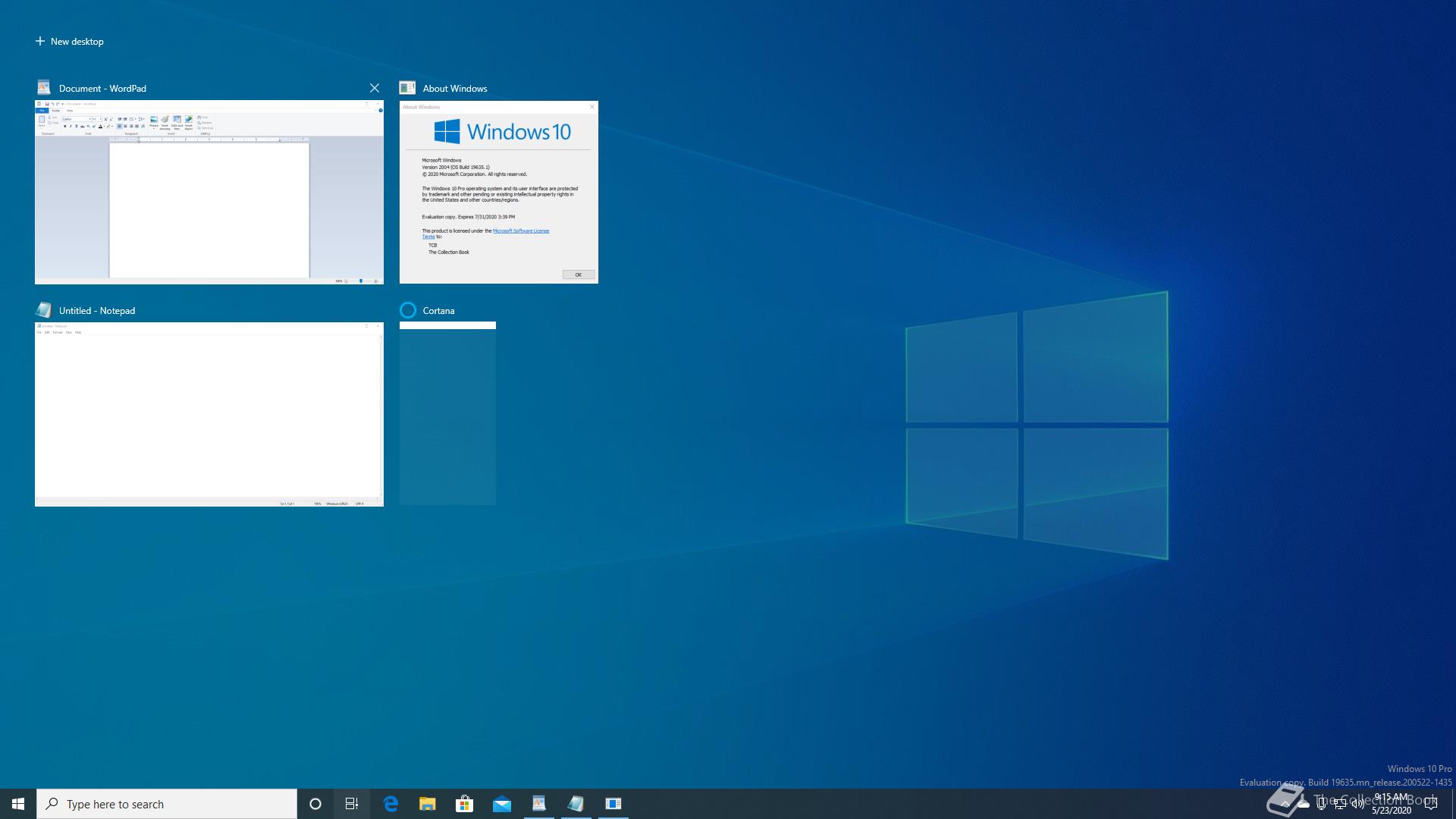Click the About Windows title icon
This screenshot has width=1456, height=819.
(407, 88)
